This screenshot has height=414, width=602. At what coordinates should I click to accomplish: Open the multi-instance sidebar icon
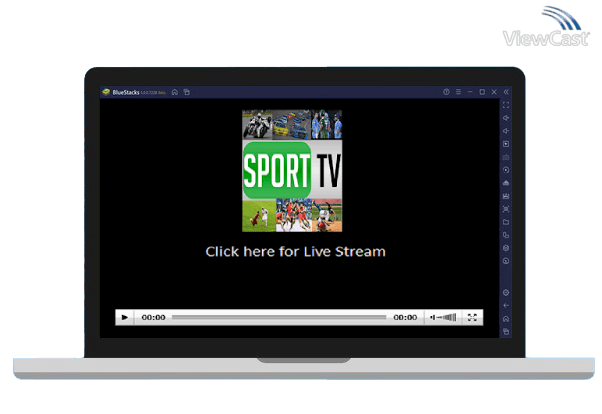[506, 235]
